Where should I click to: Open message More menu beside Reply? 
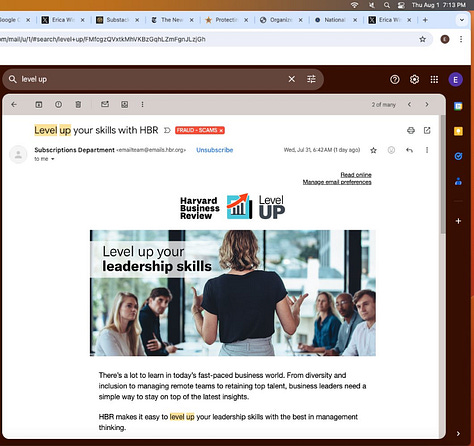click(427, 150)
